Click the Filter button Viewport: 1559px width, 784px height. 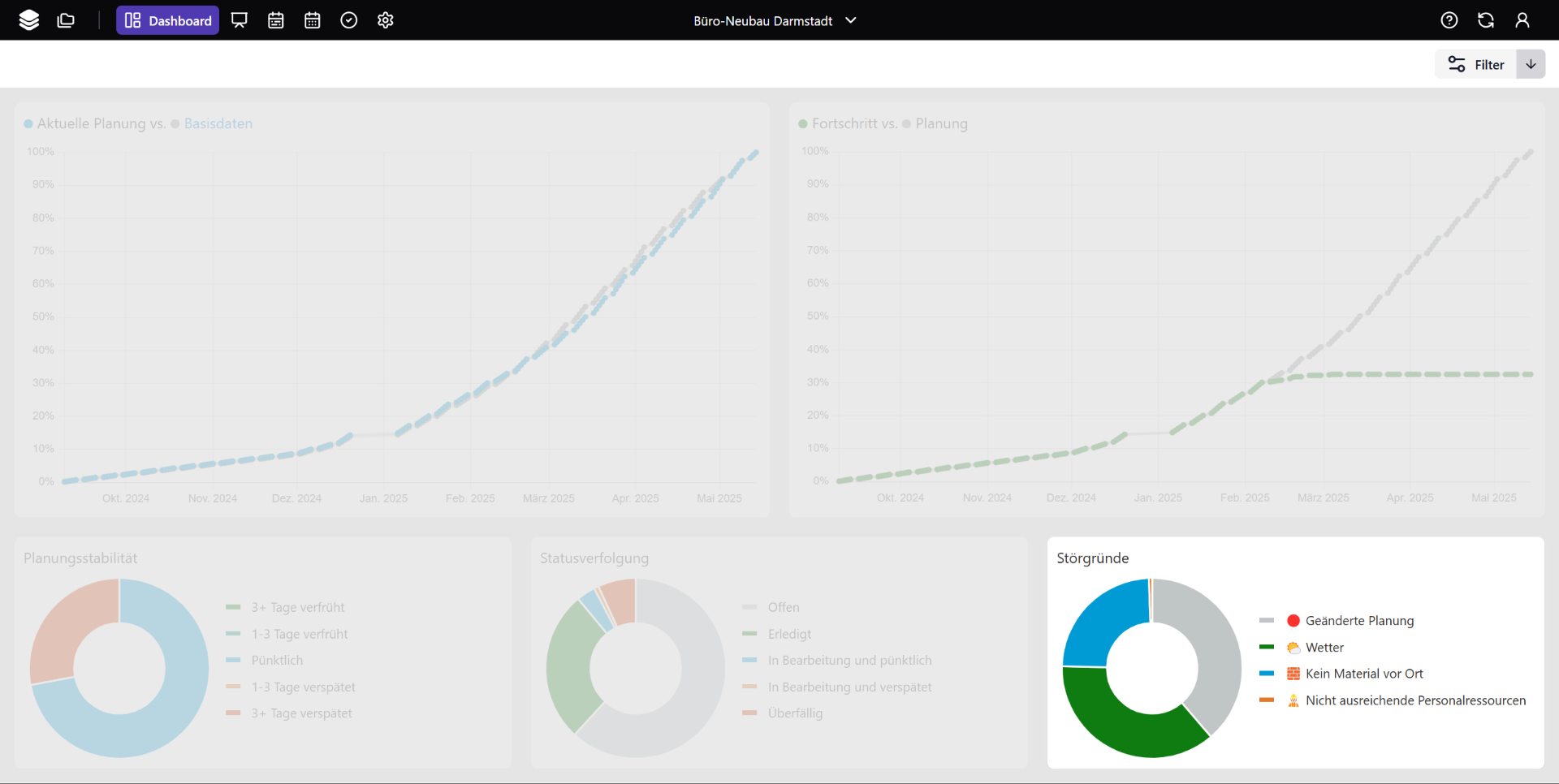coord(1476,65)
